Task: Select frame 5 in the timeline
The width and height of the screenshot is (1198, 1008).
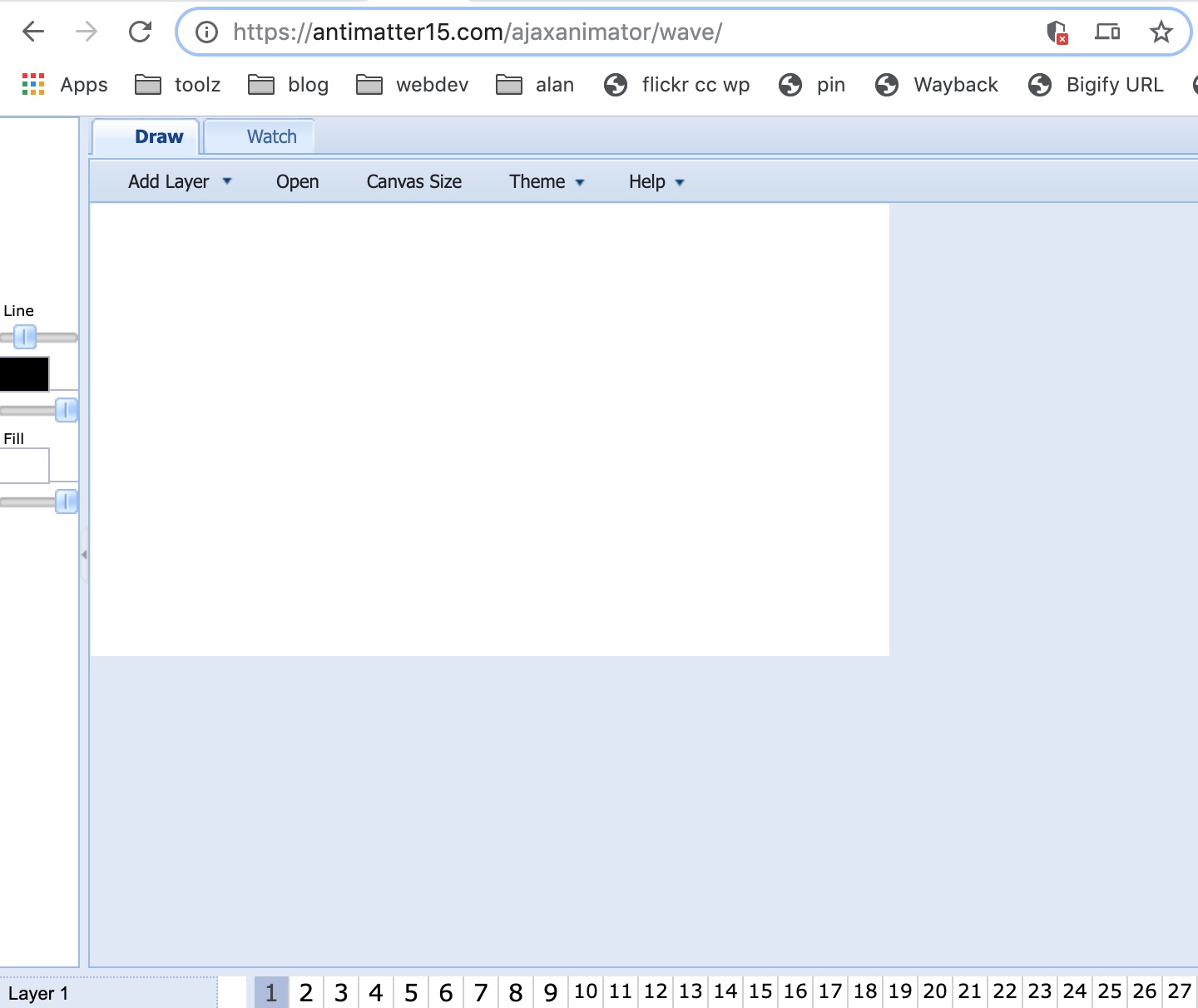Action: [x=411, y=992]
